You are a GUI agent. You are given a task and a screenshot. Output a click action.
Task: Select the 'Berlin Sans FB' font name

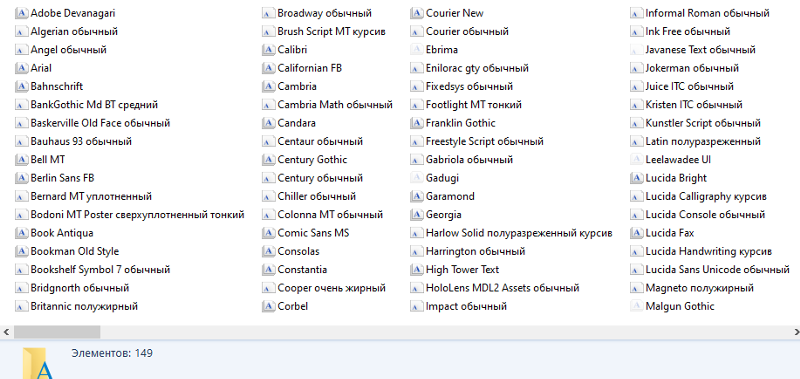click(62, 178)
